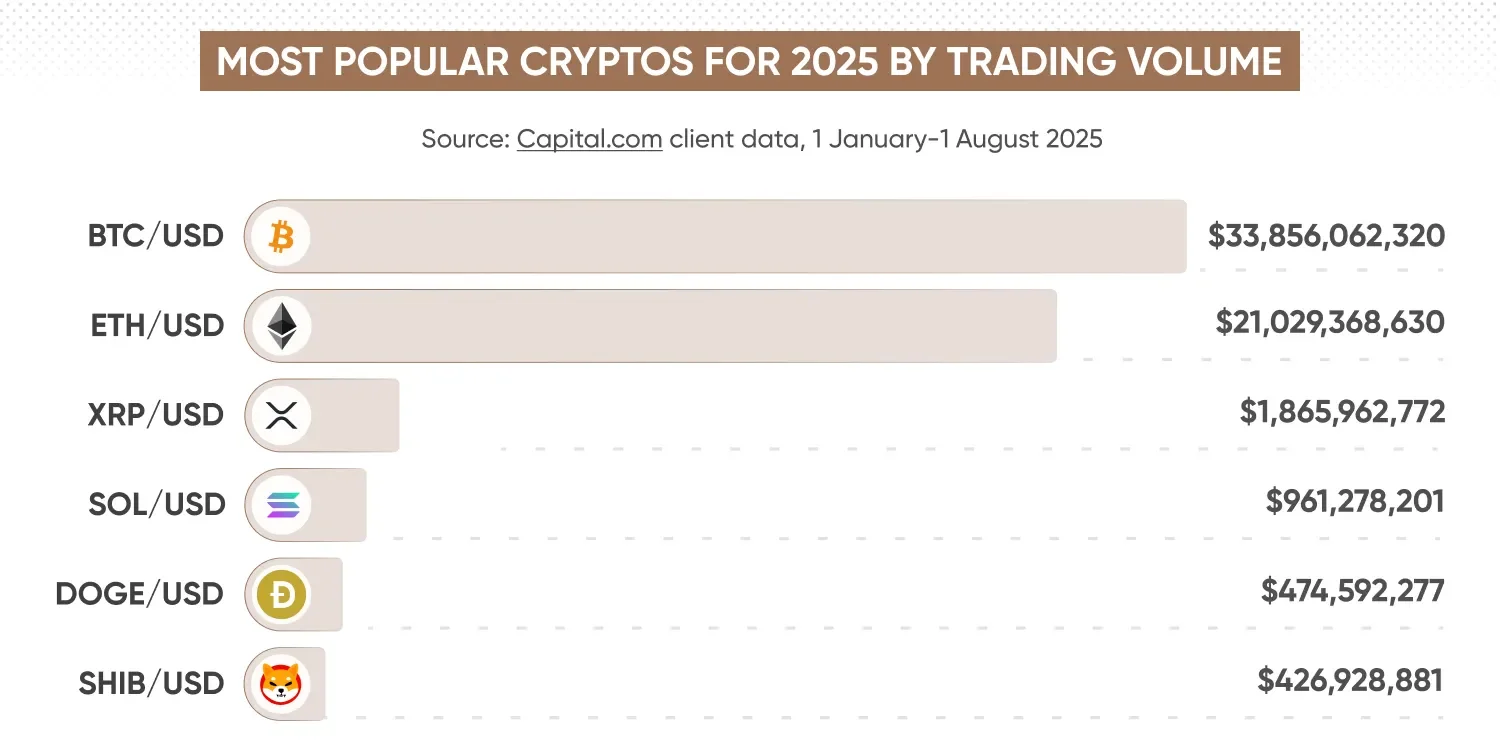Click the SOL/USD pair label
This screenshot has height=752, width=1500.
pyautogui.click(x=156, y=505)
